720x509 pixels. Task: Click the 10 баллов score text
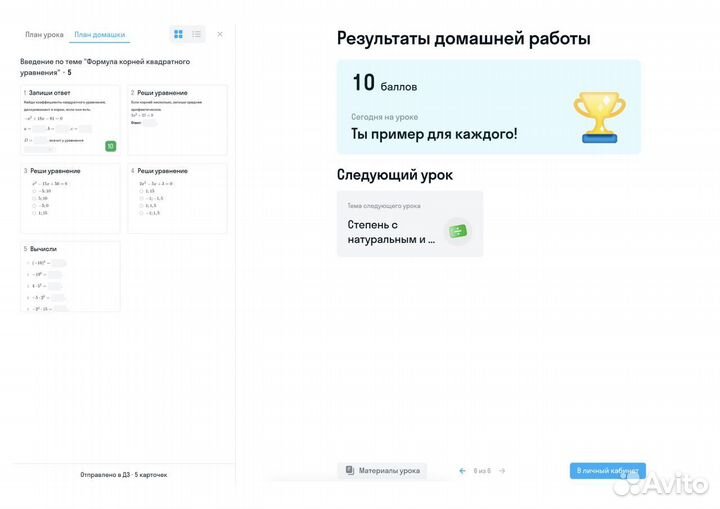tap(385, 83)
